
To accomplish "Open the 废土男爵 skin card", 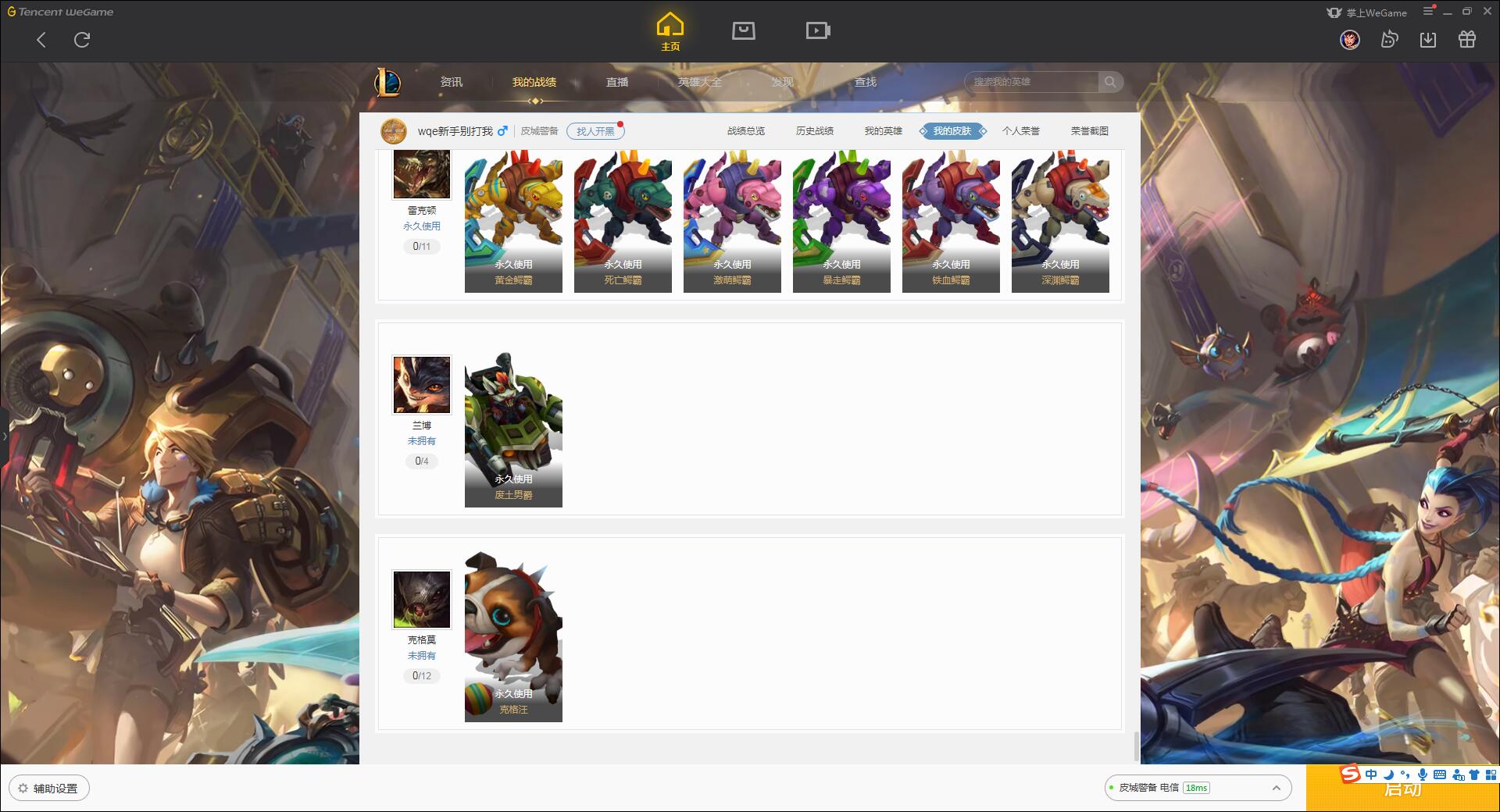I will (513, 429).
